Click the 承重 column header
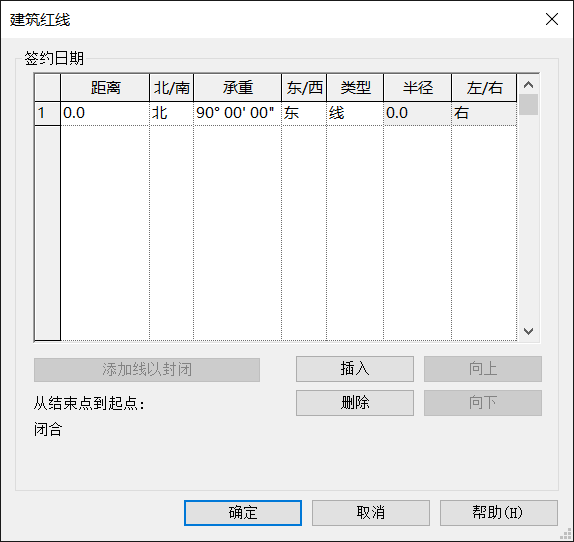Image resolution: width=574 pixels, height=542 pixels. coord(237,87)
